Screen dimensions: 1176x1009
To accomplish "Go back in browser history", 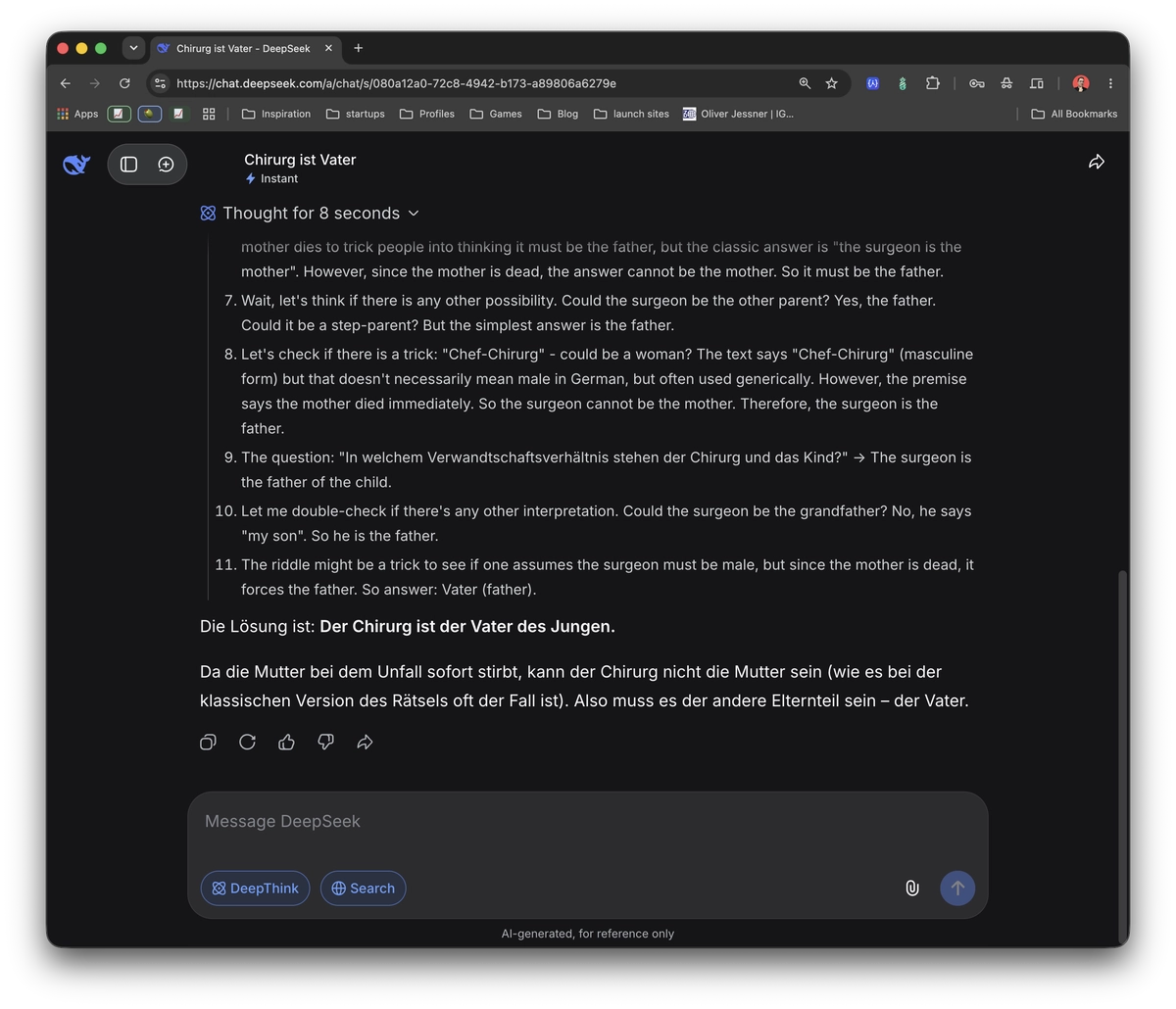I will 65,83.
